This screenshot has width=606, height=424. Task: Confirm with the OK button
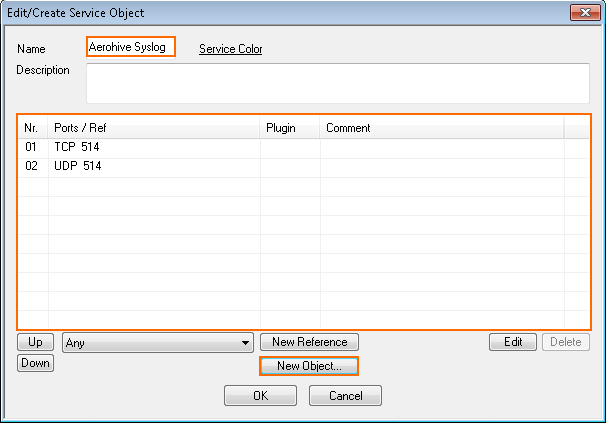pyautogui.click(x=260, y=395)
